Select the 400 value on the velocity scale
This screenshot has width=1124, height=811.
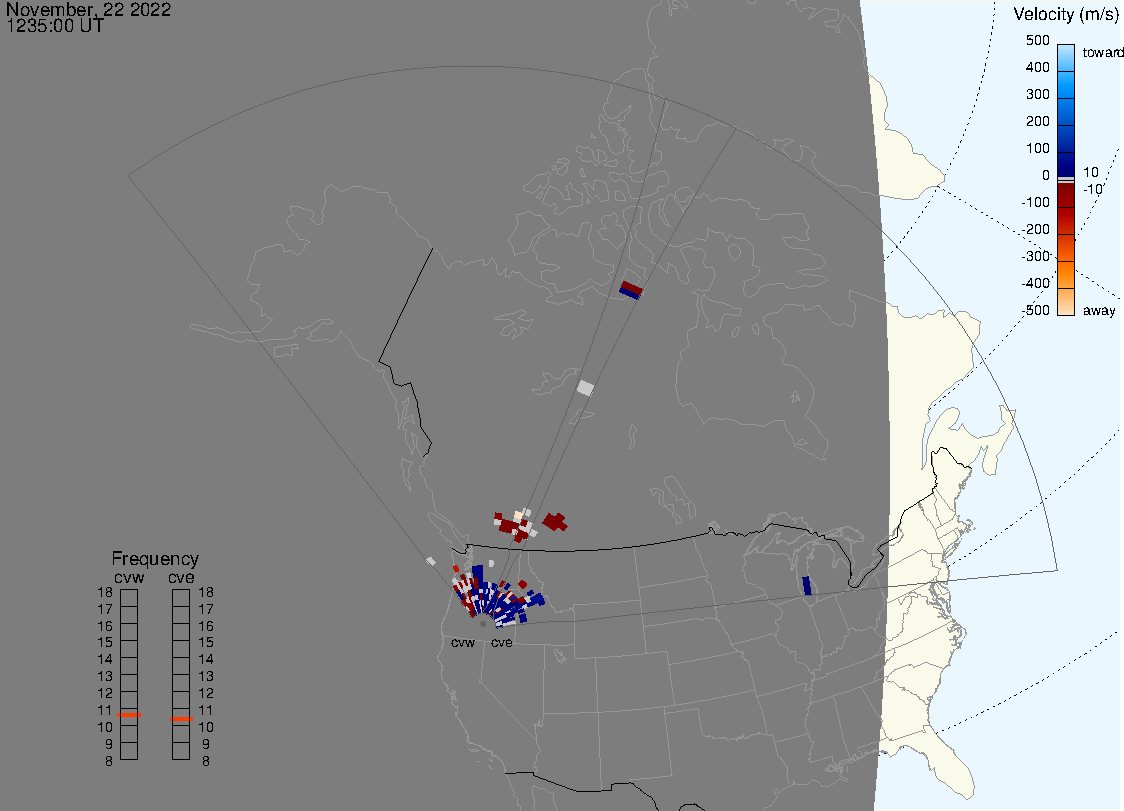click(x=1037, y=67)
